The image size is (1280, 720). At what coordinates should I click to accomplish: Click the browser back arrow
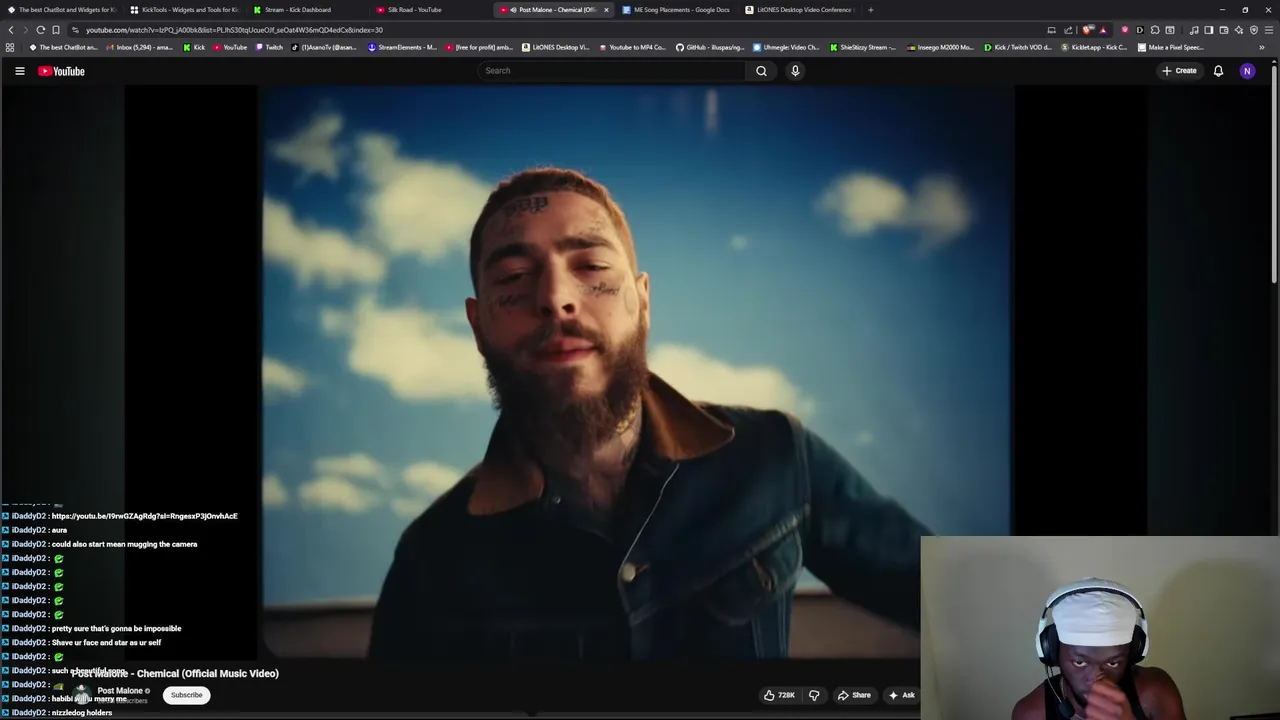(x=11, y=30)
